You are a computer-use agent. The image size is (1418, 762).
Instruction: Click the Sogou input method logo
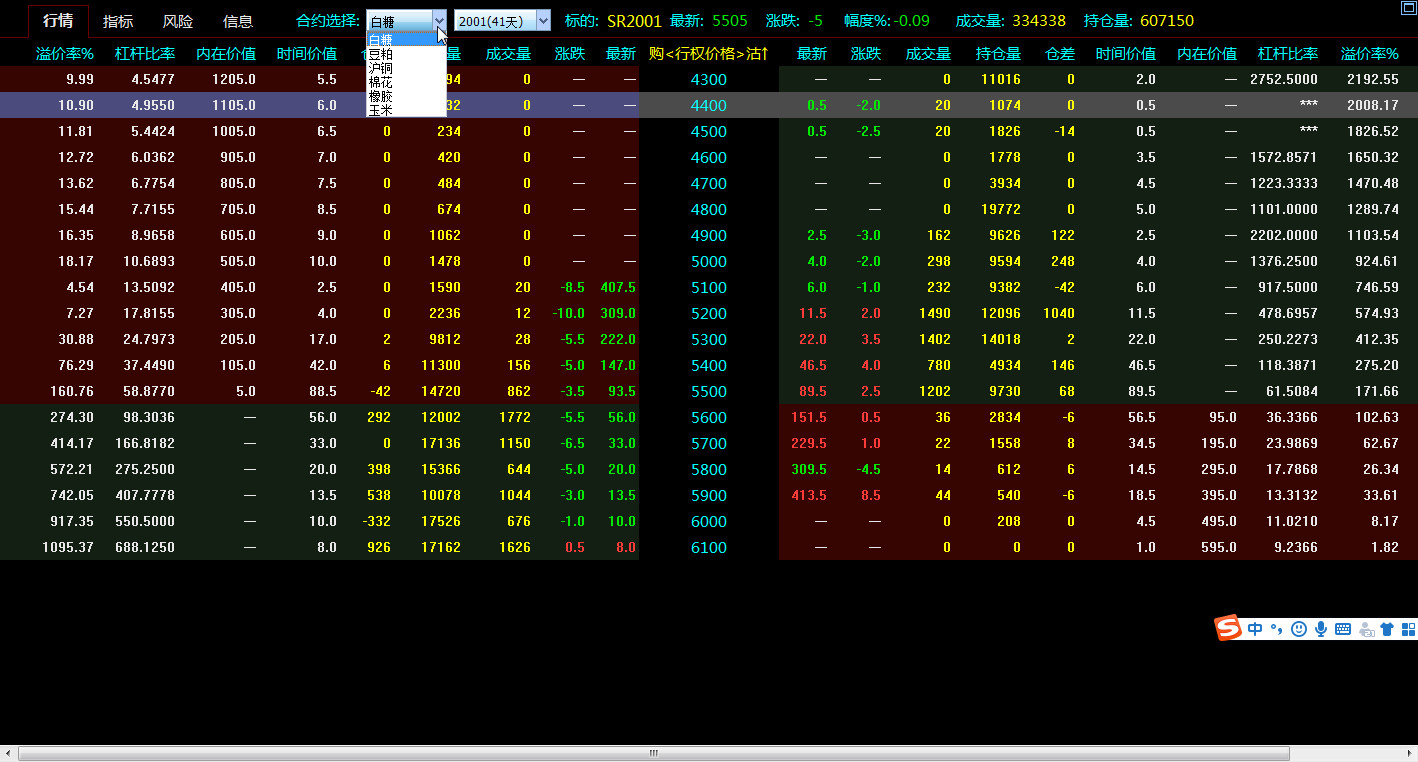tap(1227, 628)
